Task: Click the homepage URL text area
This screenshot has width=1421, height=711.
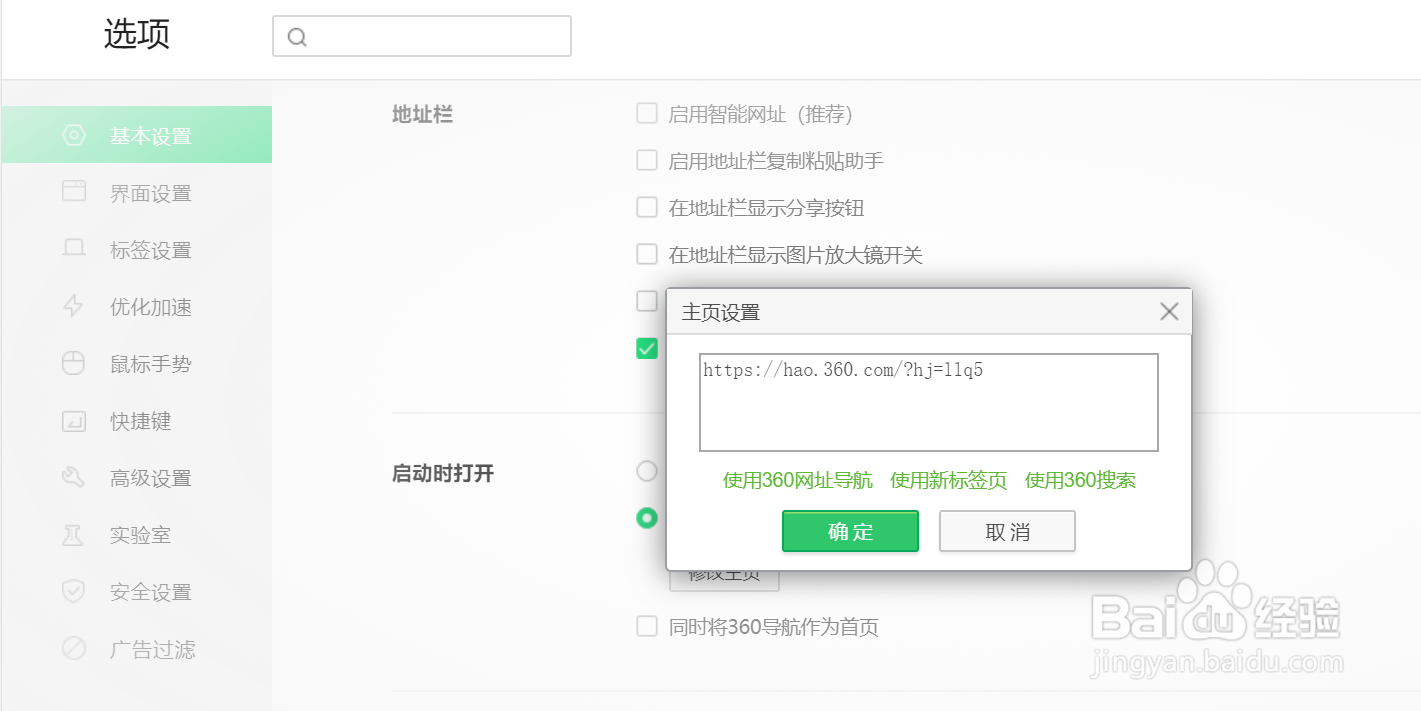Action: (x=929, y=402)
